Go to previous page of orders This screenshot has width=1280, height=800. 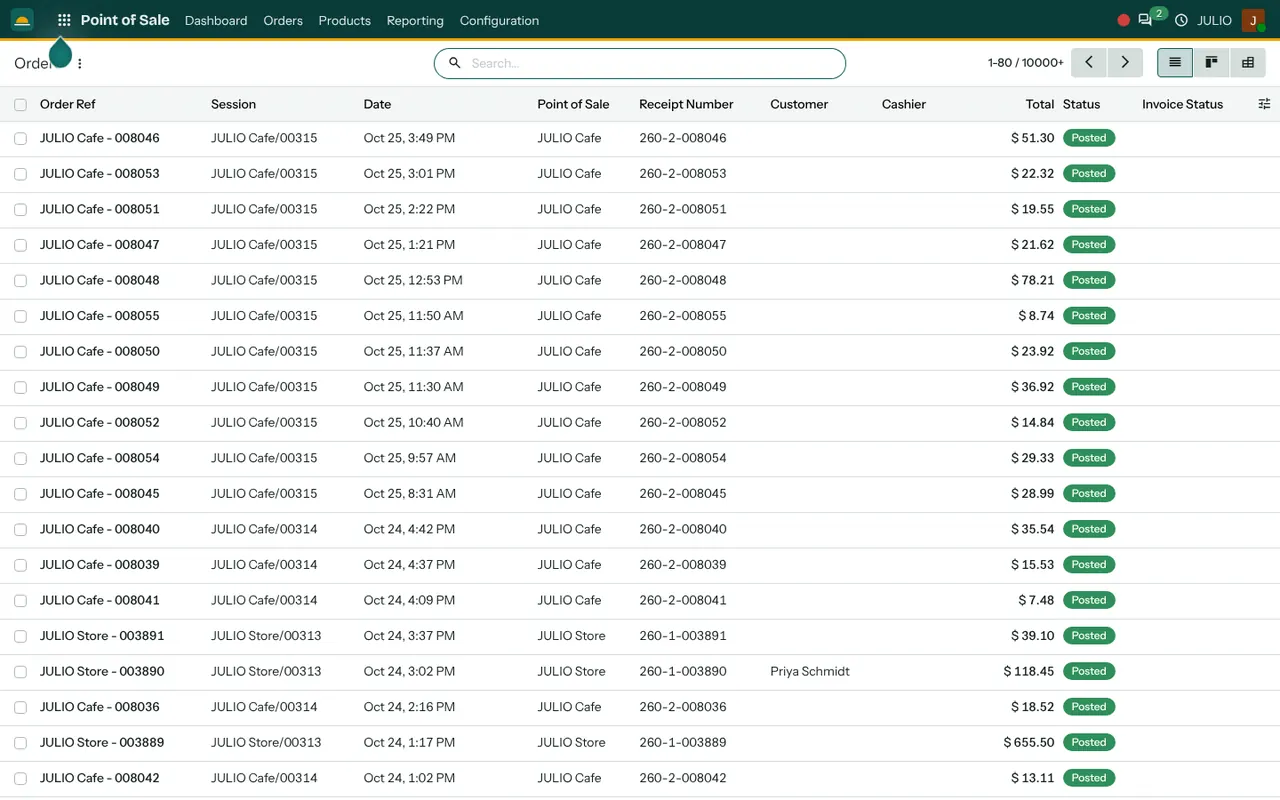(x=1089, y=62)
